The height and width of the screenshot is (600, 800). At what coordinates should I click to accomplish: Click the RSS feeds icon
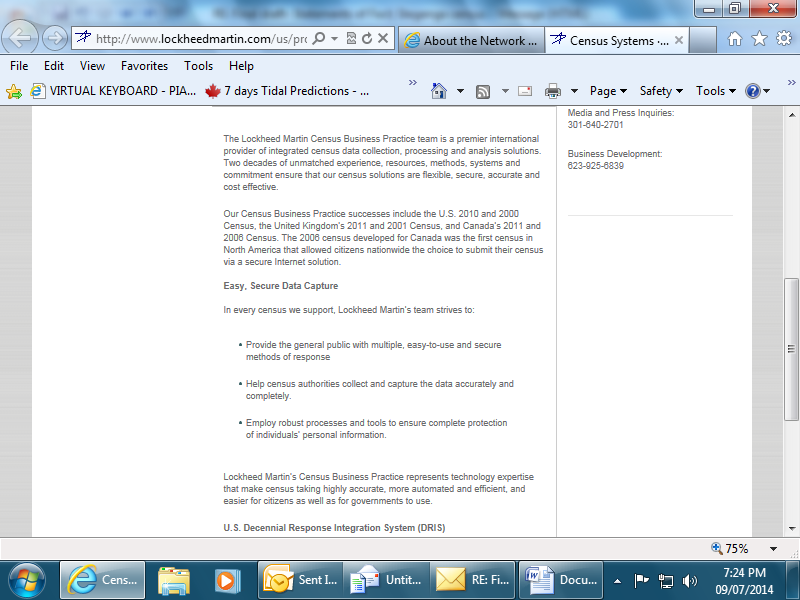coord(483,91)
